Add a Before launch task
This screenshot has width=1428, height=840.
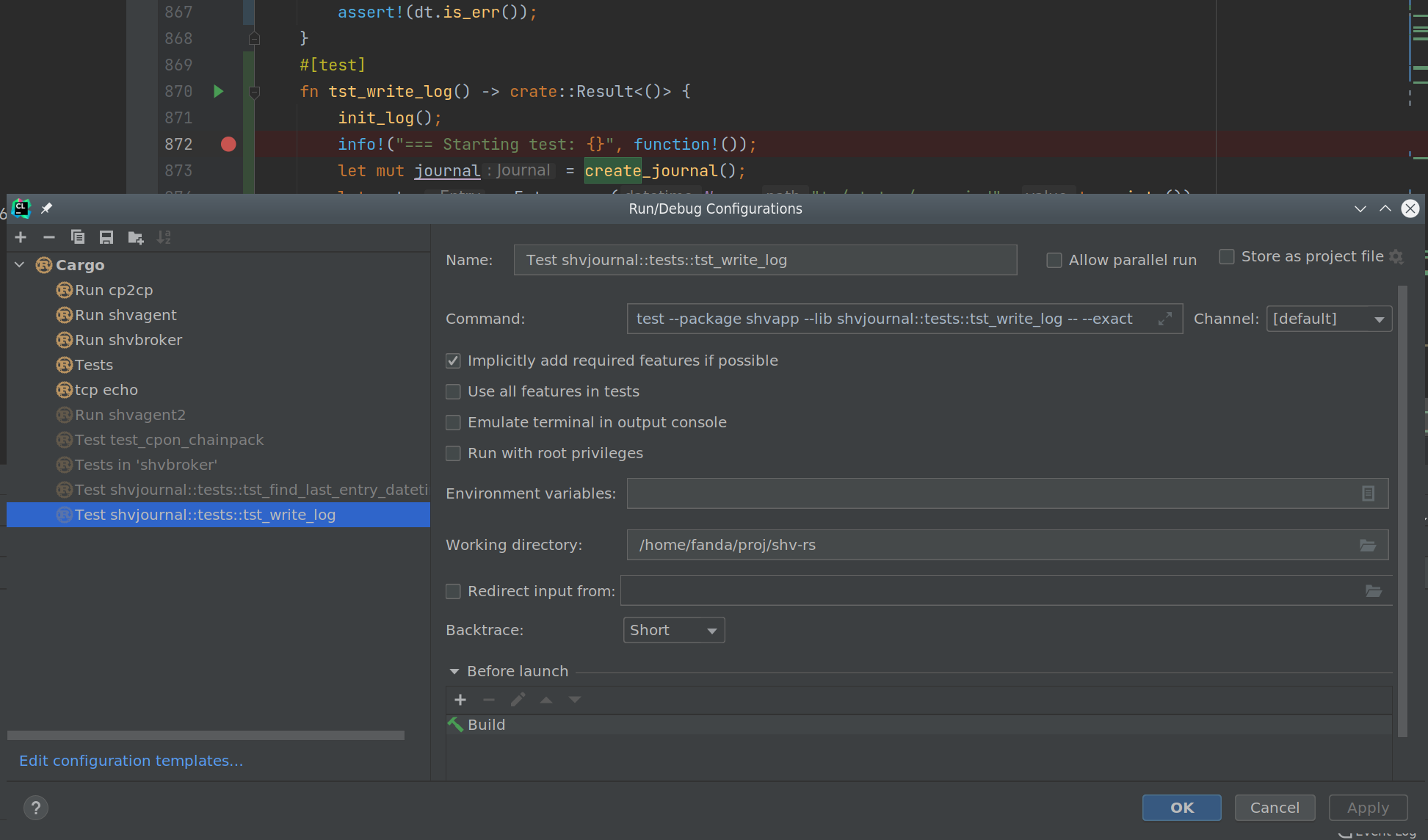pyautogui.click(x=460, y=700)
